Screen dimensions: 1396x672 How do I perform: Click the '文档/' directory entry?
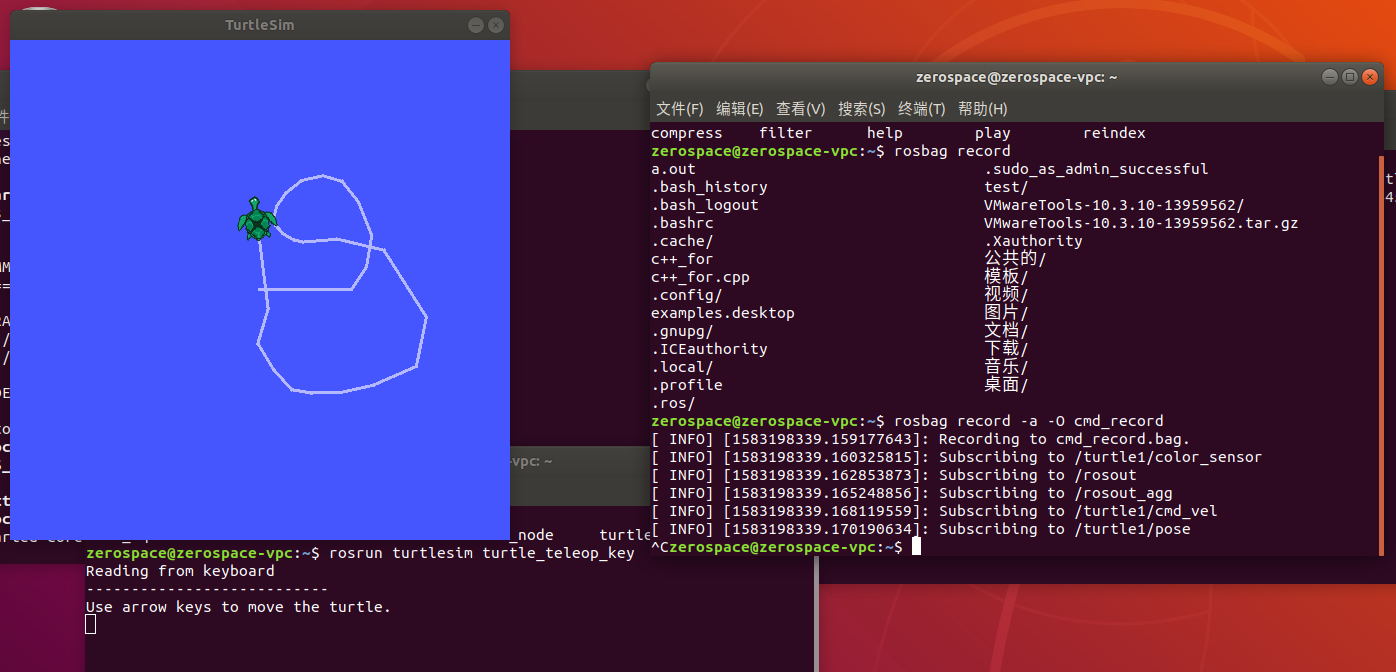pyautogui.click(x=1006, y=331)
